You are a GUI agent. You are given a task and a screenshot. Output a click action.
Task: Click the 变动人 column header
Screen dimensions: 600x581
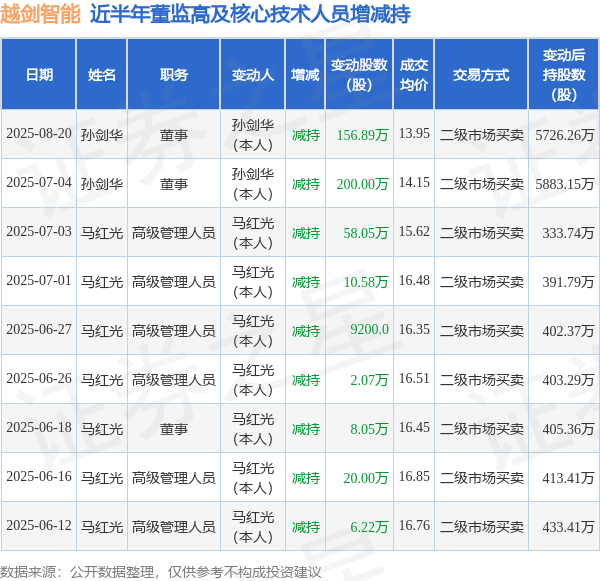253,75
